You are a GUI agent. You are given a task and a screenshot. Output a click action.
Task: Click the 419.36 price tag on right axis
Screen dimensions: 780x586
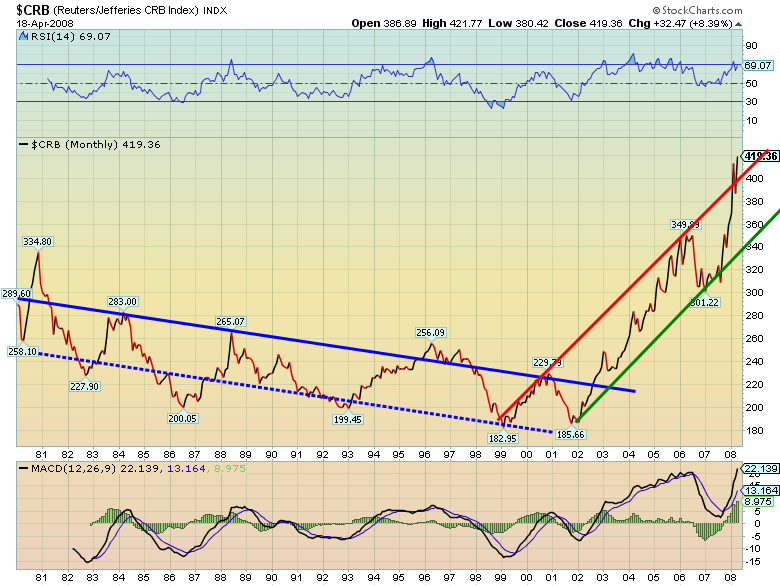point(761,156)
